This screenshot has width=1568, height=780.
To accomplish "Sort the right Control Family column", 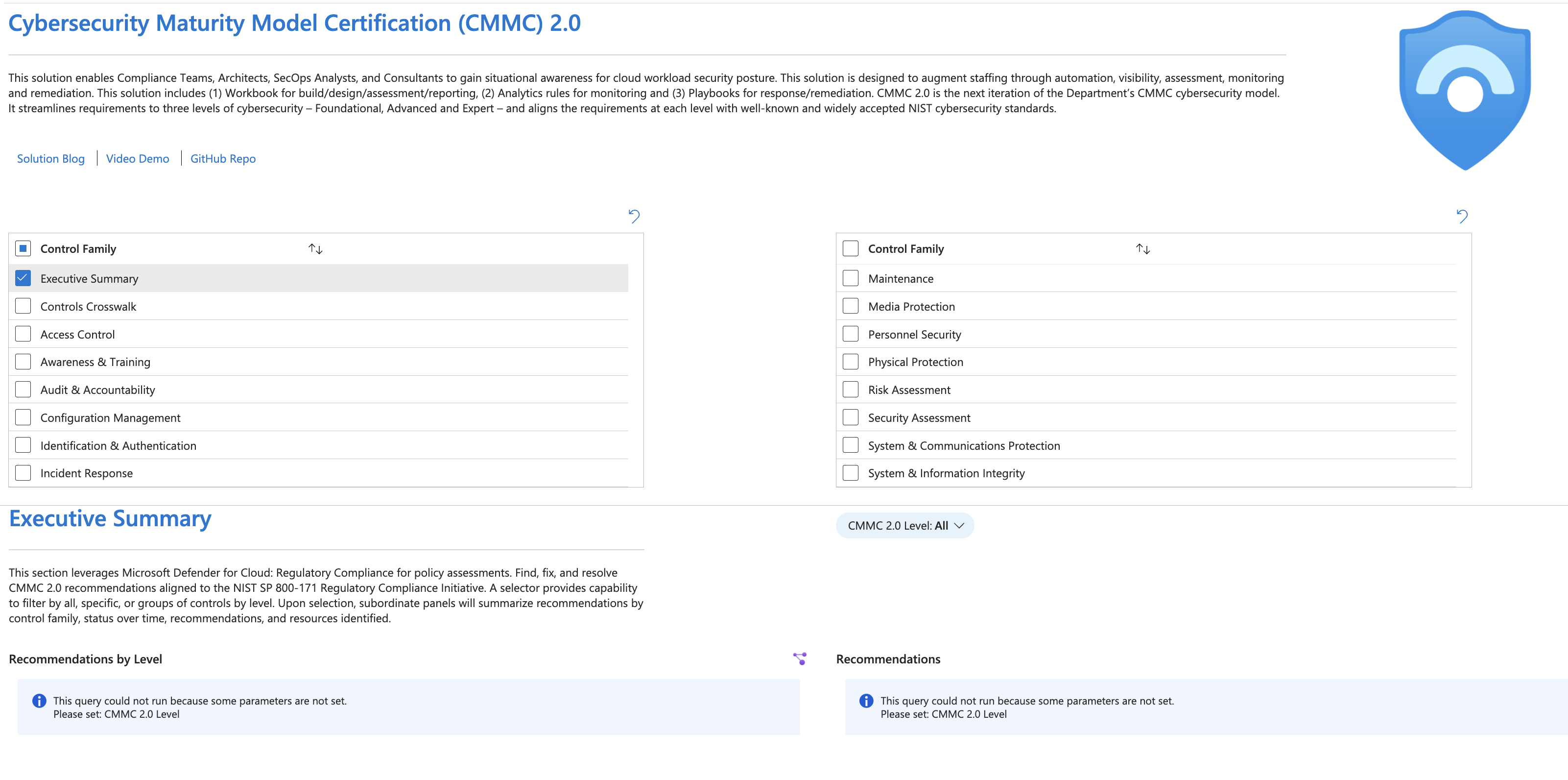I will pyautogui.click(x=1143, y=249).
